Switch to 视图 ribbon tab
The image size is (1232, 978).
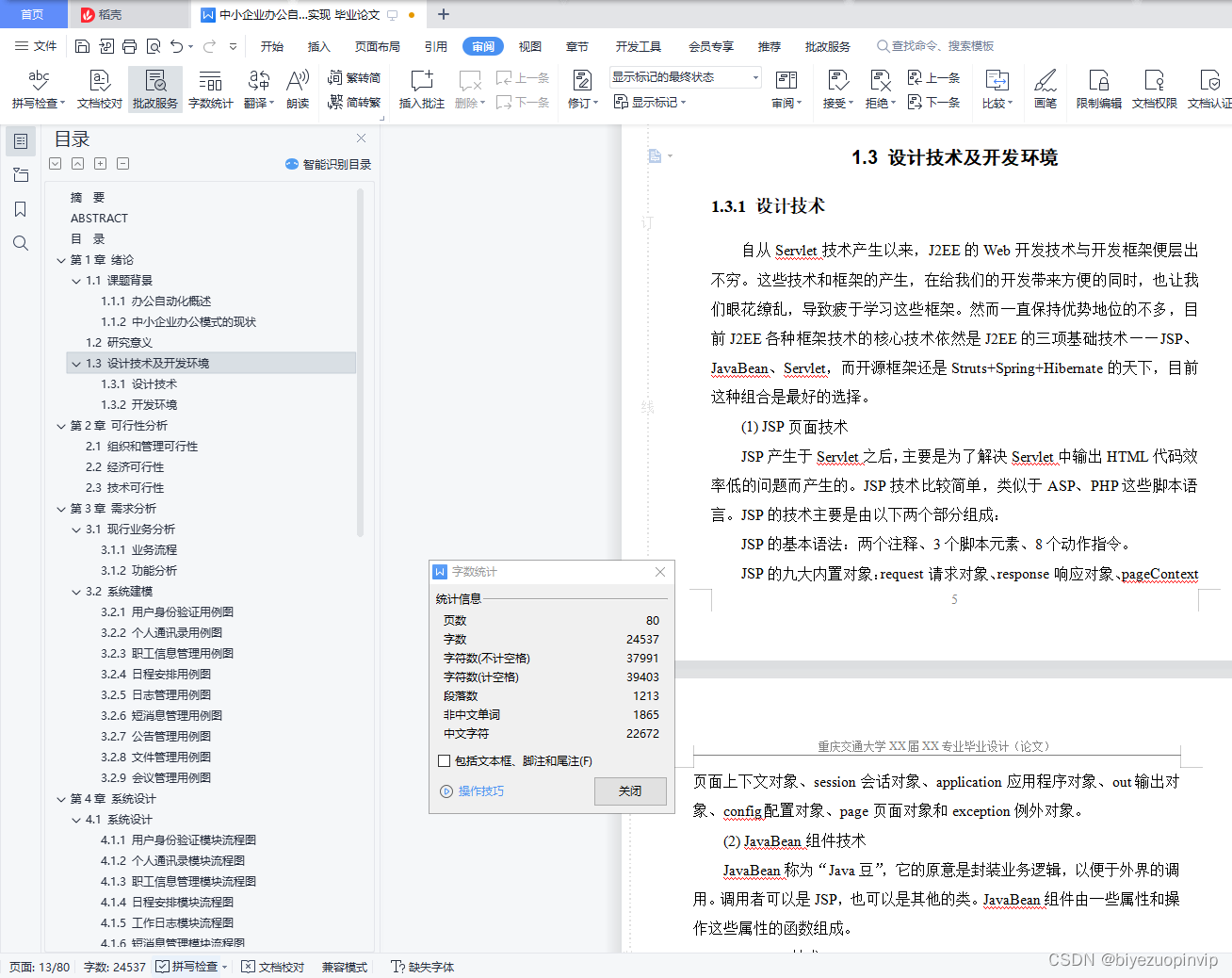[530, 46]
